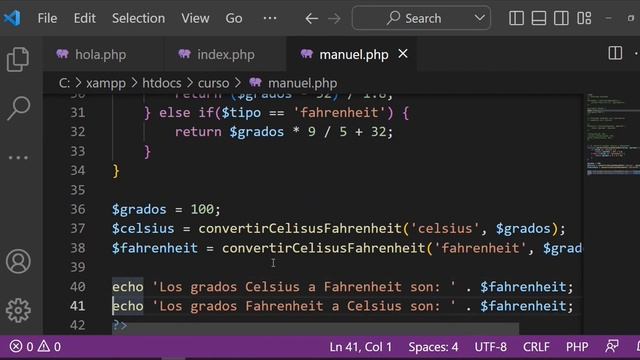Open the Selection menu

coord(138,18)
